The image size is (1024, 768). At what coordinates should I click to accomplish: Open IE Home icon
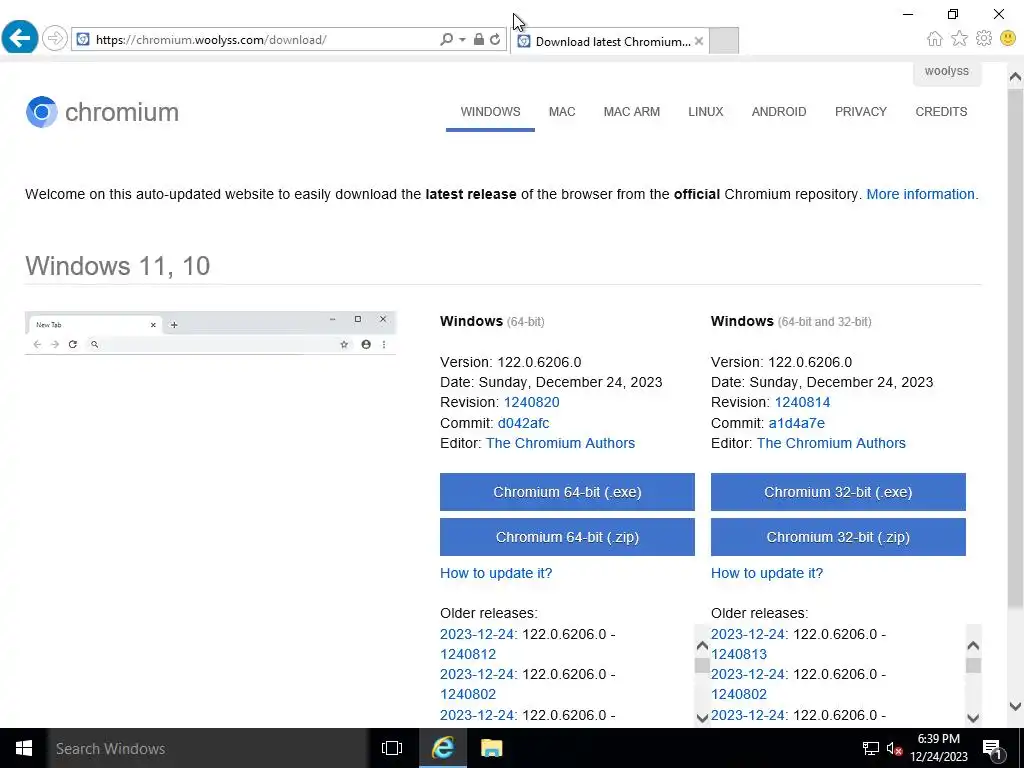click(x=935, y=39)
